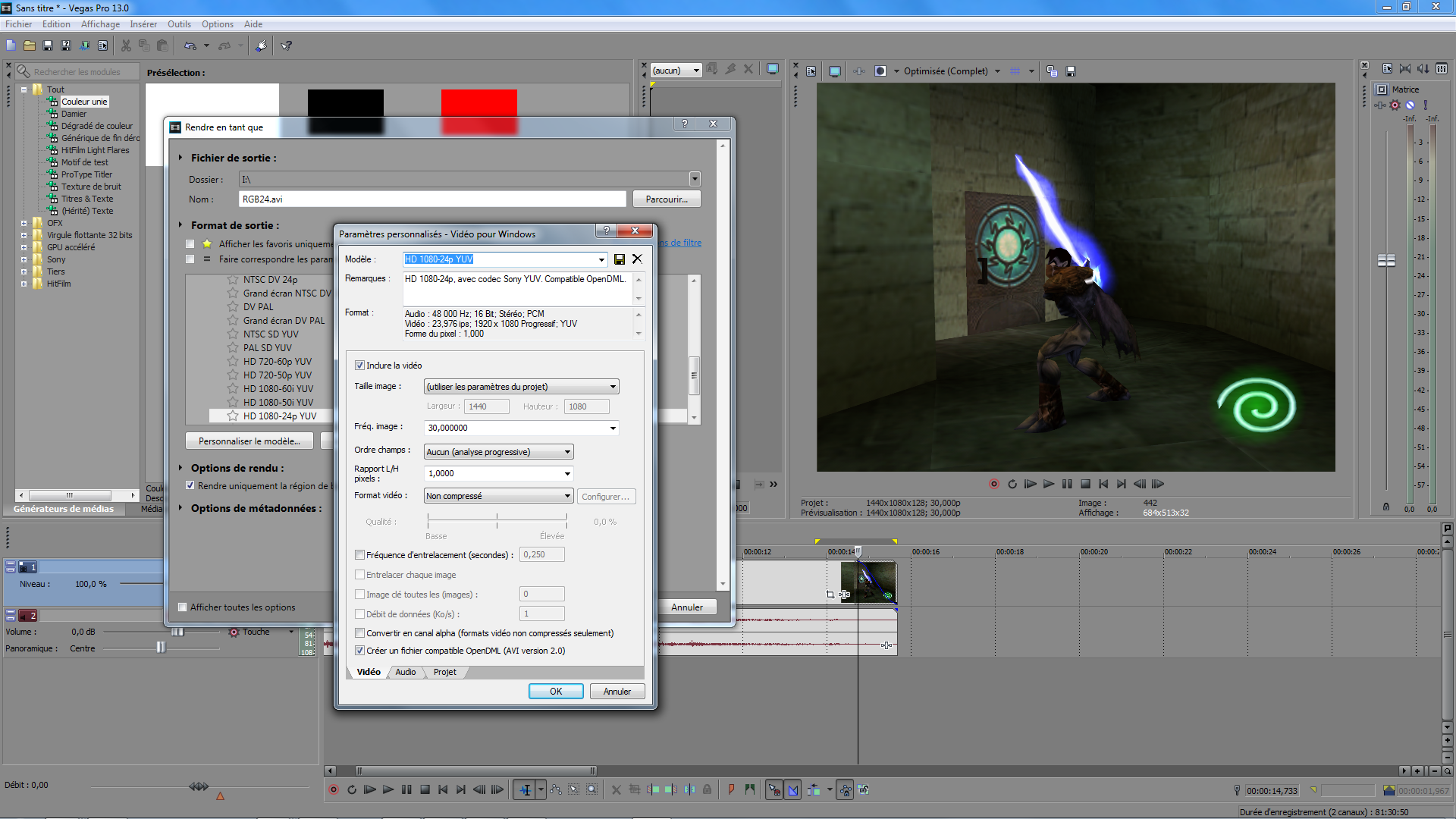The width and height of the screenshot is (1456, 819).
Task: Open the Outils menu
Action: pyautogui.click(x=179, y=24)
